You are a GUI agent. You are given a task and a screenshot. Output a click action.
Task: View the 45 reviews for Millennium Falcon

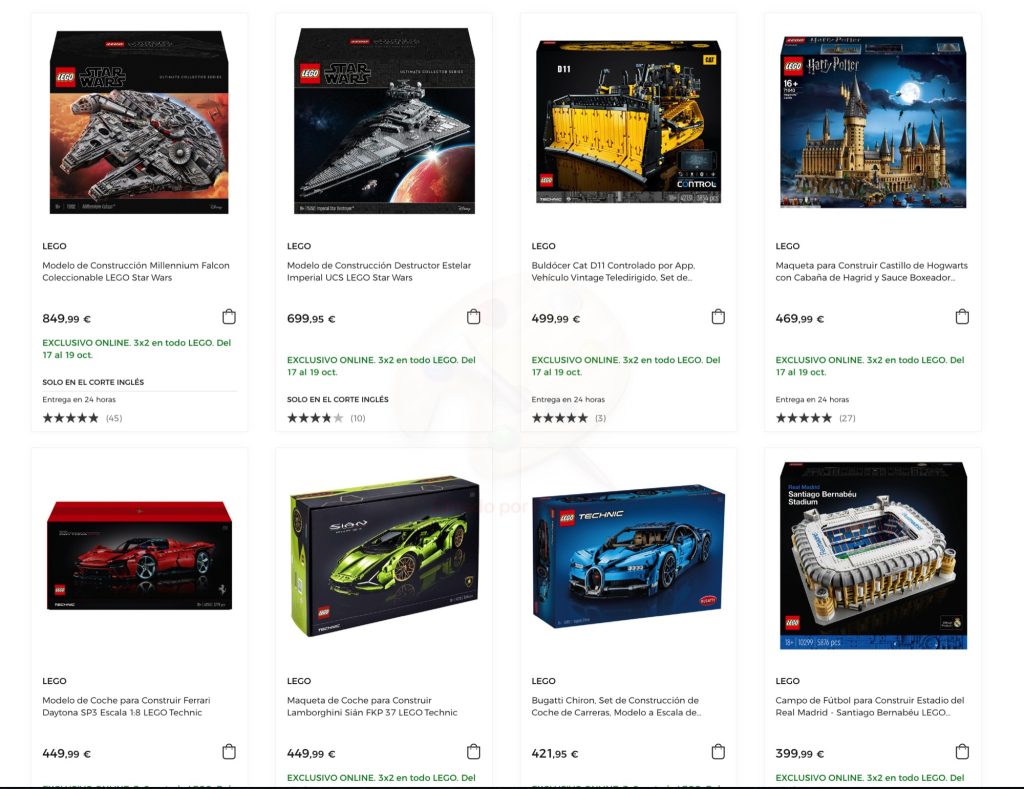82,418
